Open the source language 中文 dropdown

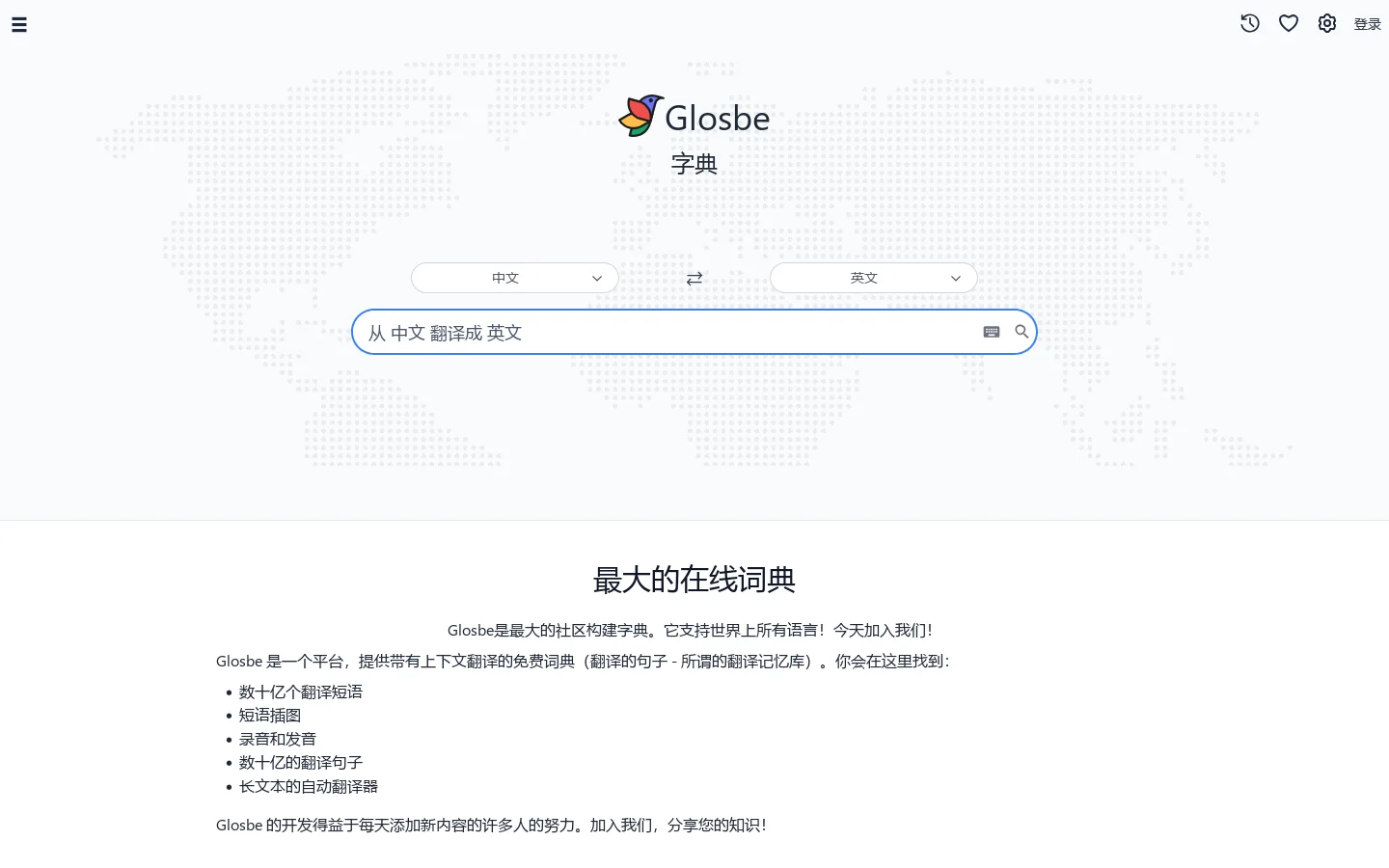[x=514, y=278]
